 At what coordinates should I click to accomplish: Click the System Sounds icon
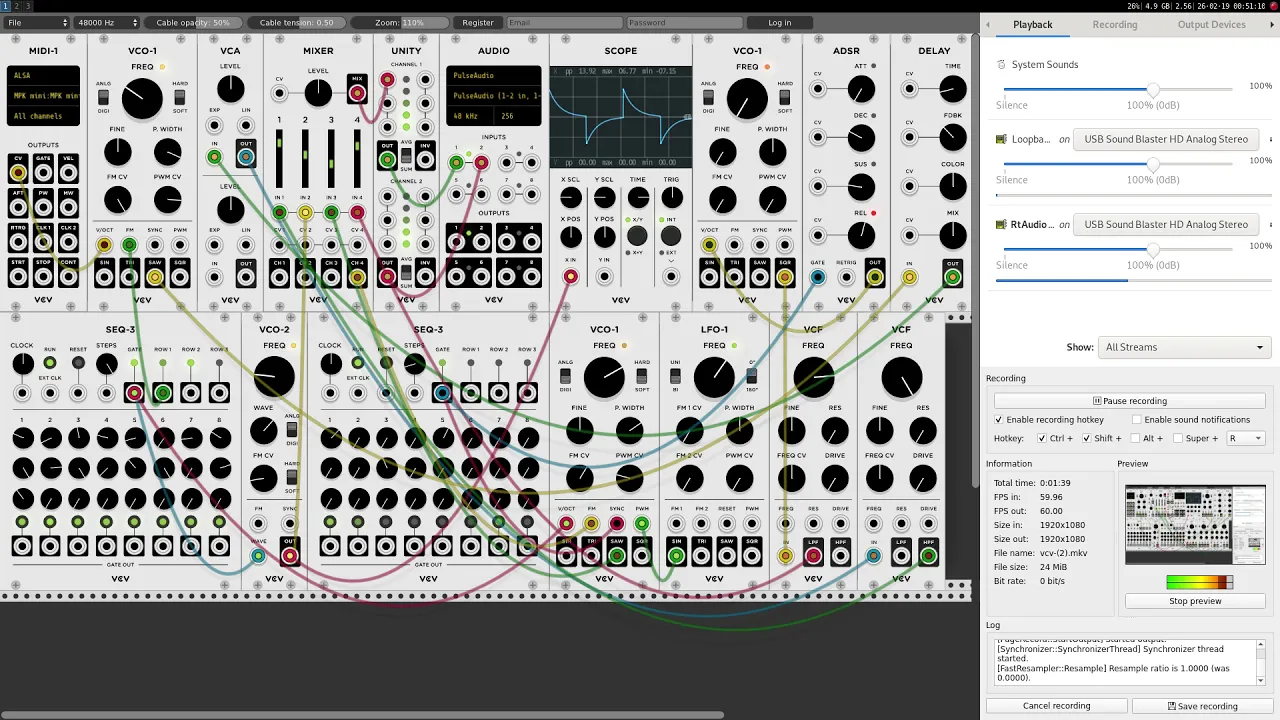pos(1002,64)
